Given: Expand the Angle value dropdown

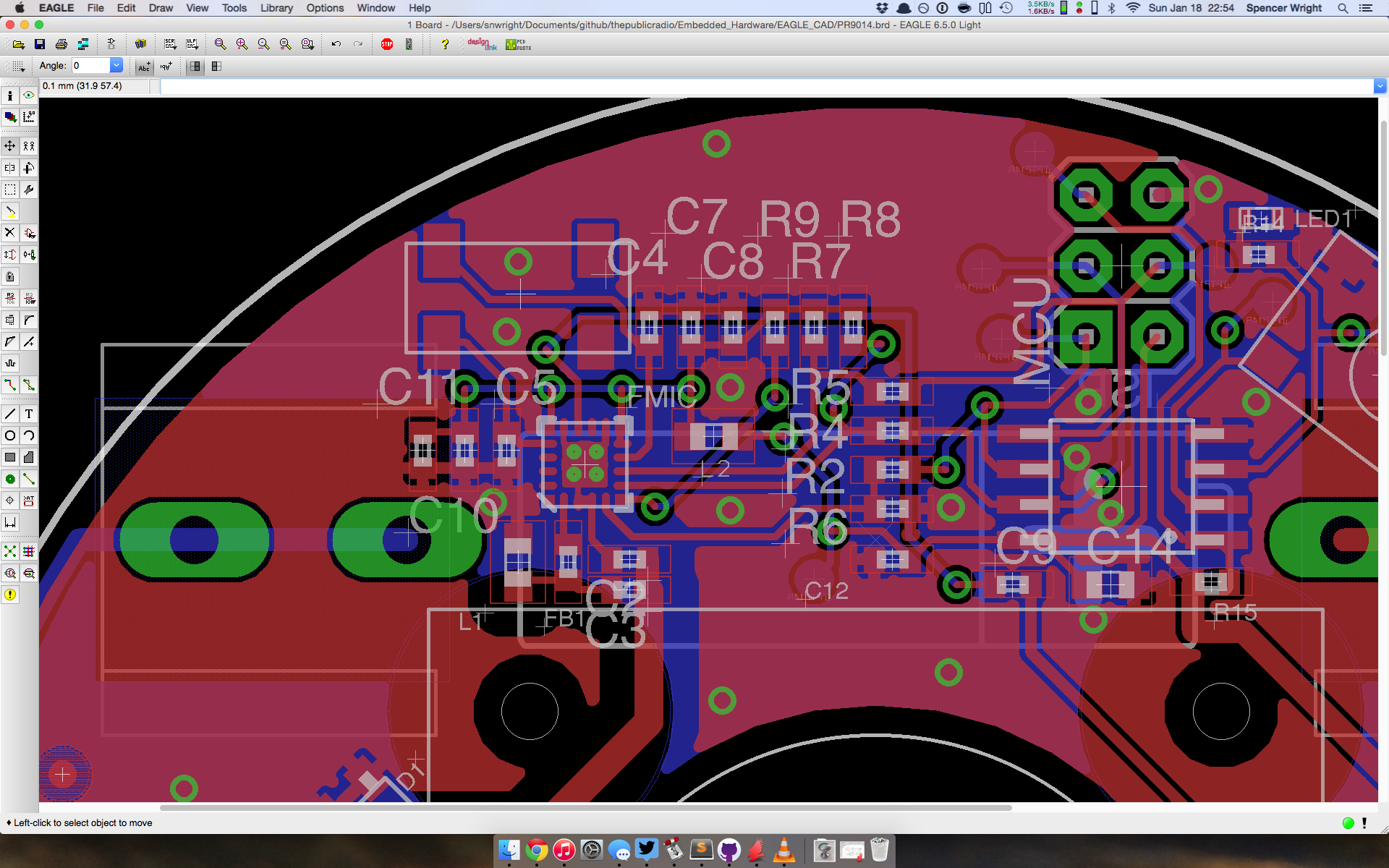Looking at the screenshot, I should coord(116,66).
